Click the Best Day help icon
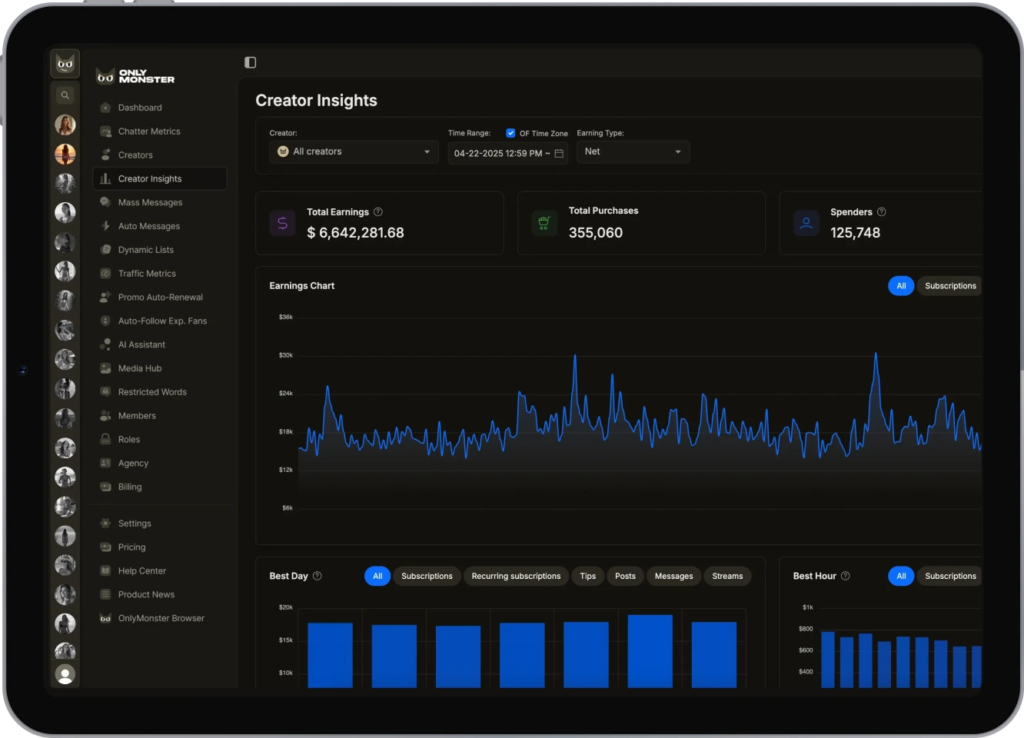This screenshot has height=738, width=1024. (317, 576)
